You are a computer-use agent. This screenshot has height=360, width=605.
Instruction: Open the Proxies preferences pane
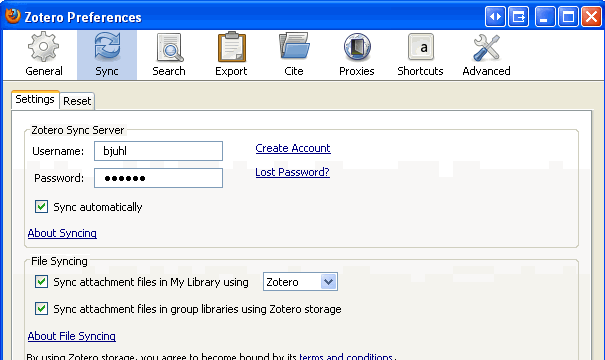pos(357,55)
